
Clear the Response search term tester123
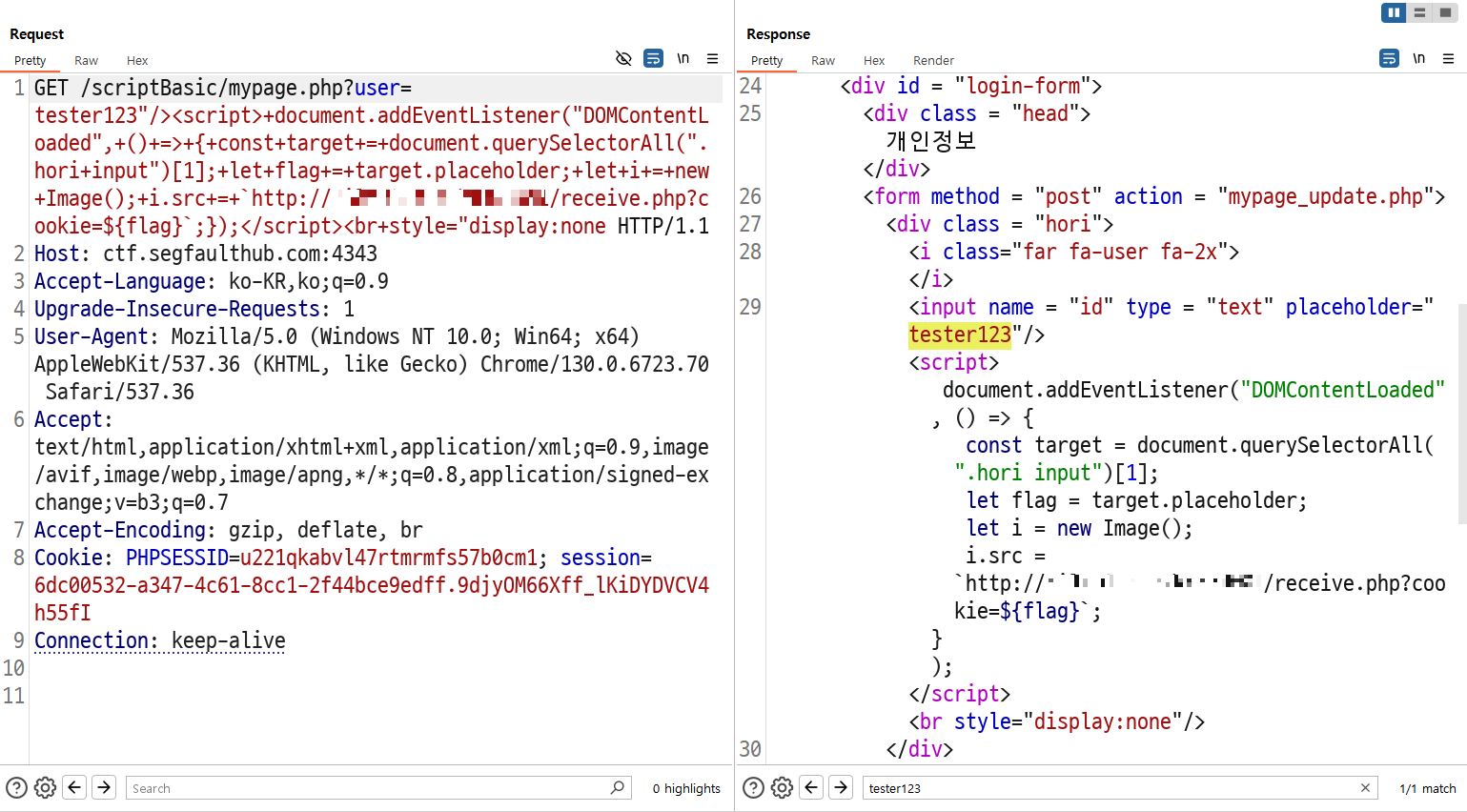click(x=1365, y=787)
